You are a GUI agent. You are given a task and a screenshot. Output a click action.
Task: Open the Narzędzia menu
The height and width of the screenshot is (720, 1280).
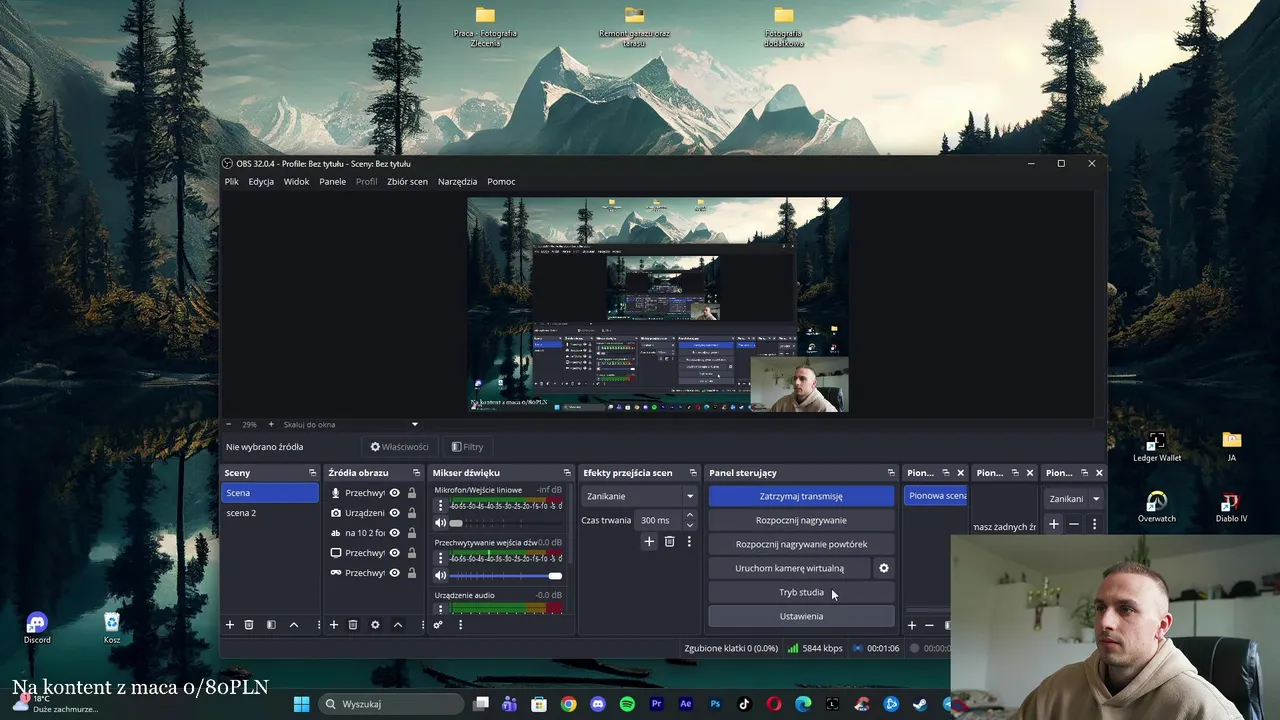point(457,182)
